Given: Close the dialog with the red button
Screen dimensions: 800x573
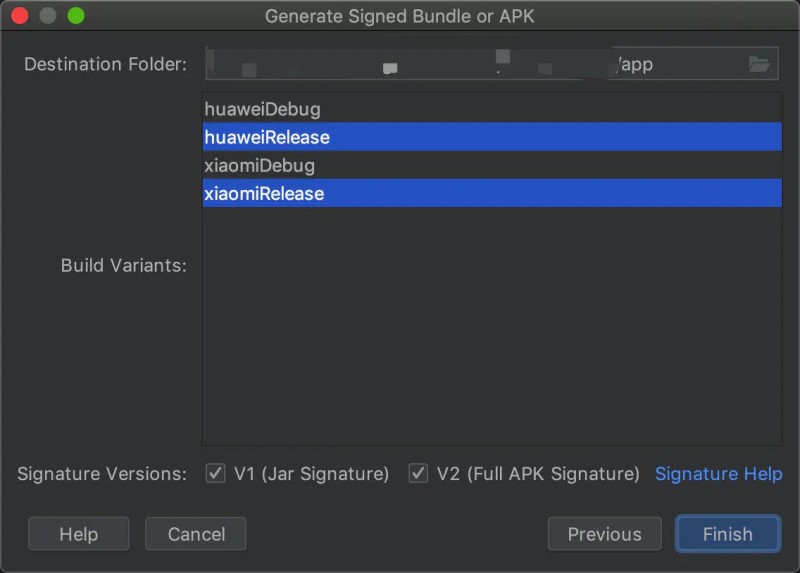Looking at the screenshot, I should [x=19, y=16].
